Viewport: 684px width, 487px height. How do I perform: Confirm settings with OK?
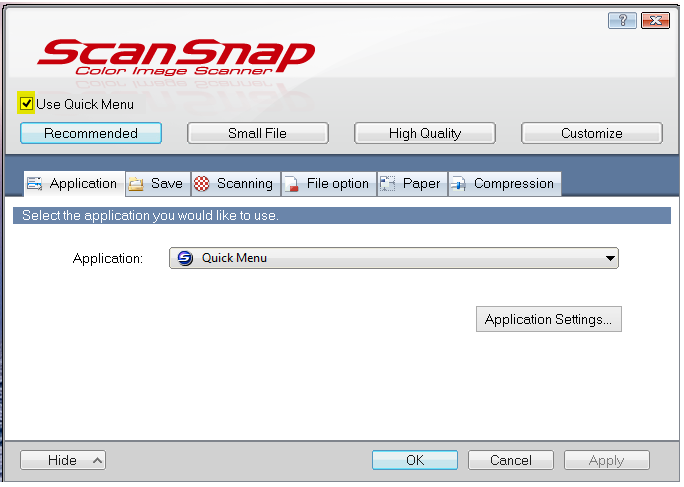coord(414,460)
